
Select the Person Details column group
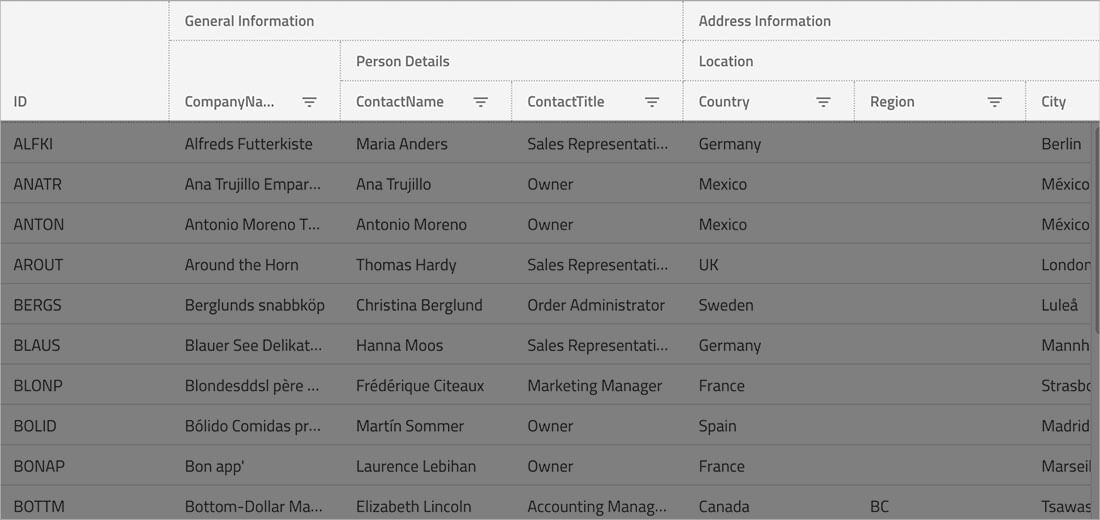(x=402, y=61)
